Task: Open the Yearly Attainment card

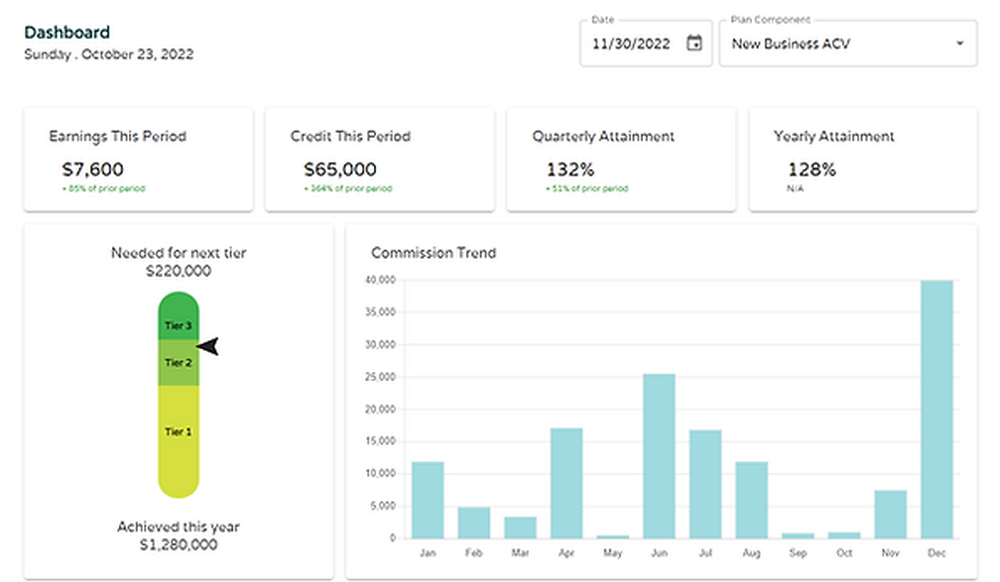Action: click(x=863, y=159)
